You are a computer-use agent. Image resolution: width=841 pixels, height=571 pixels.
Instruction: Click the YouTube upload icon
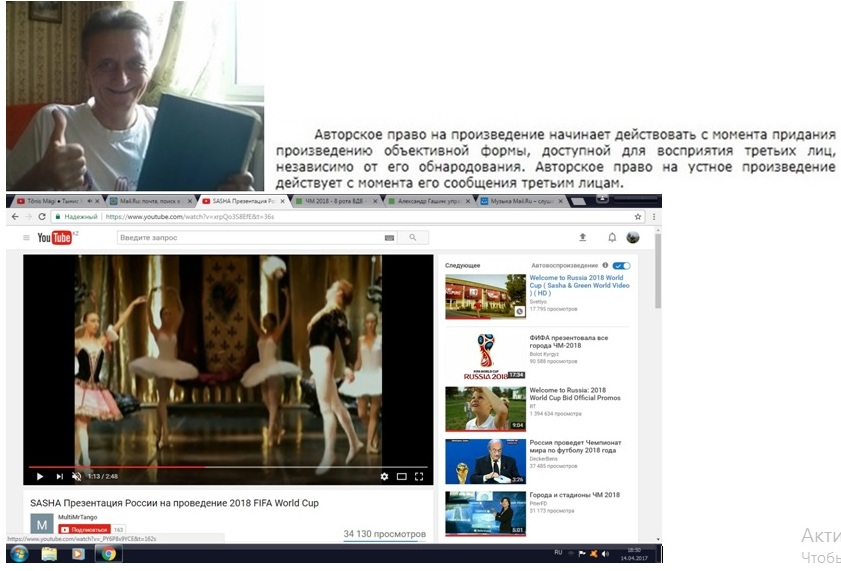pos(583,237)
